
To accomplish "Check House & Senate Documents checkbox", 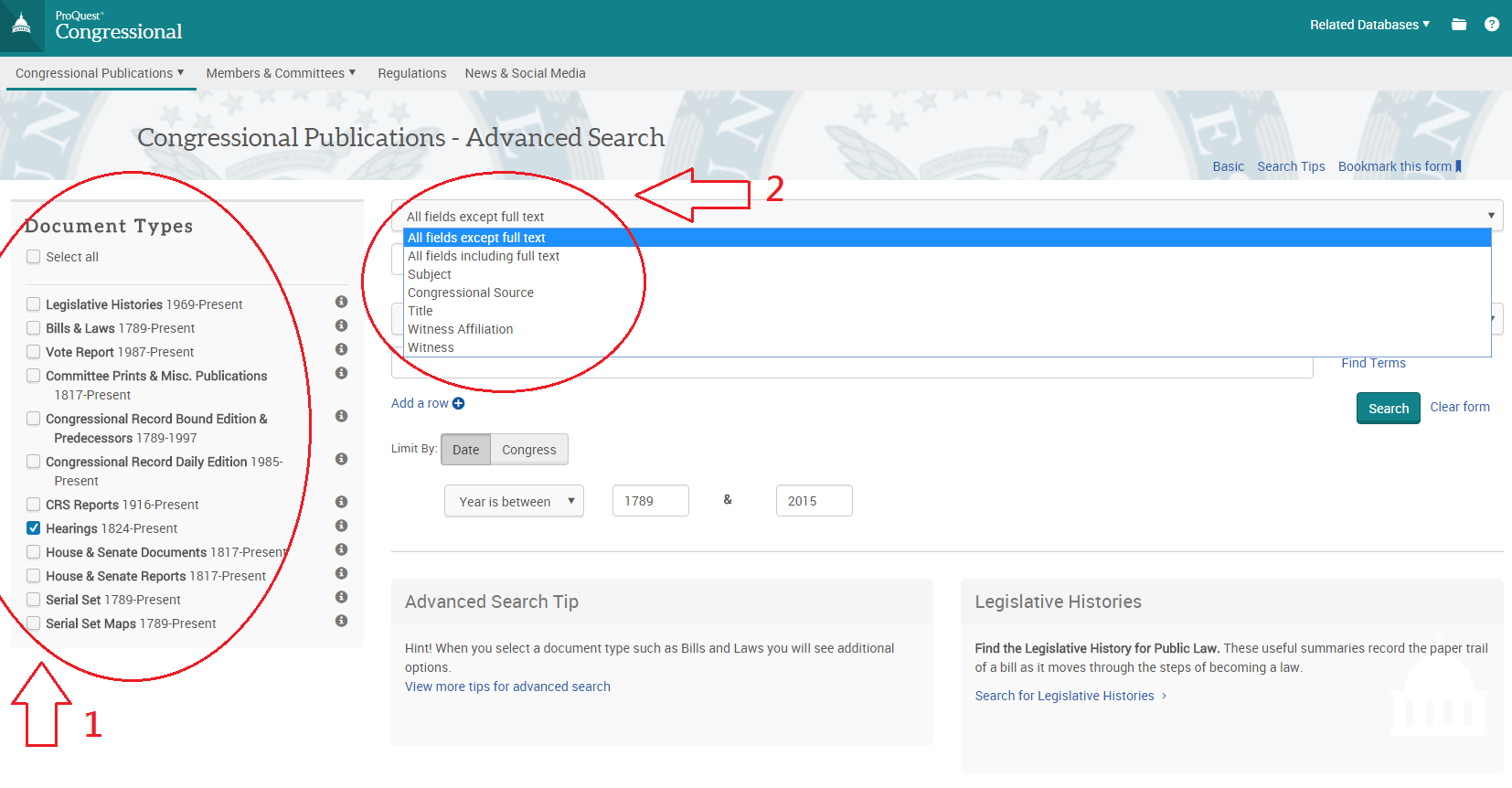I will click(x=34, y=552).
